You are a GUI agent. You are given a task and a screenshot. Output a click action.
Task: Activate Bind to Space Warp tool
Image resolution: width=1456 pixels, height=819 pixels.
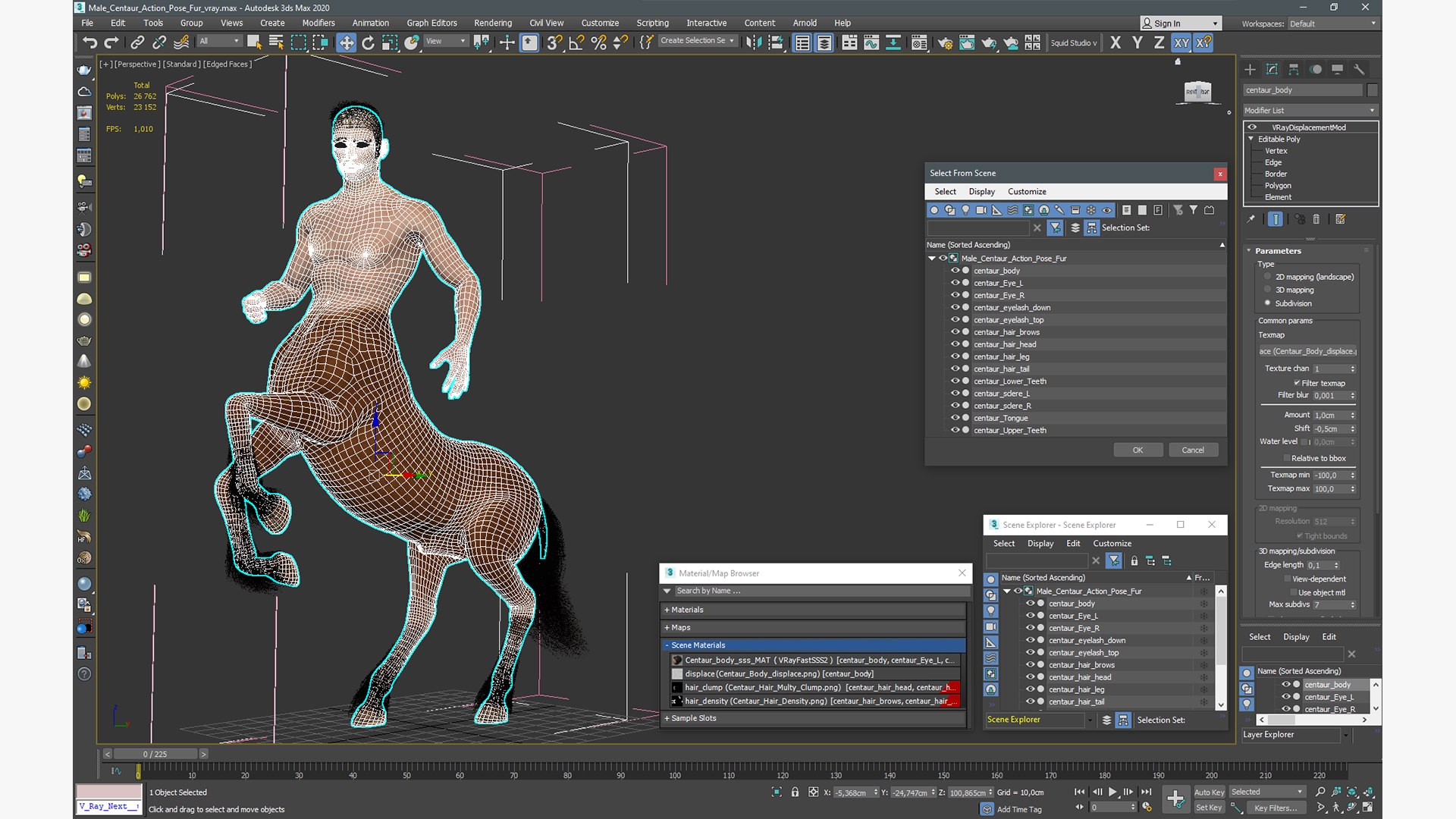[x=181, y=42]
